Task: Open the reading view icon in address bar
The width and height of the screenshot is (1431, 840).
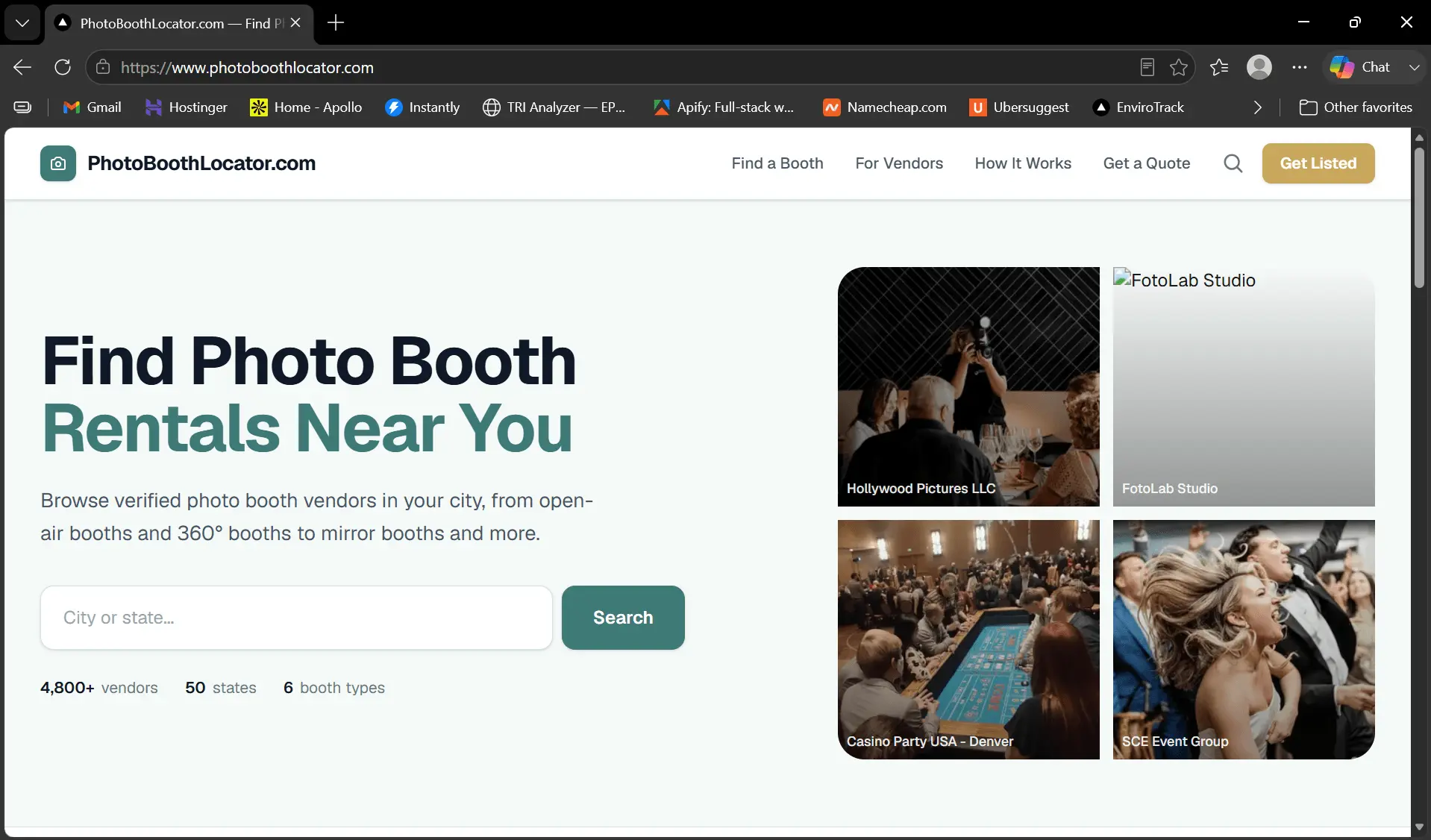Action: 1147,67
